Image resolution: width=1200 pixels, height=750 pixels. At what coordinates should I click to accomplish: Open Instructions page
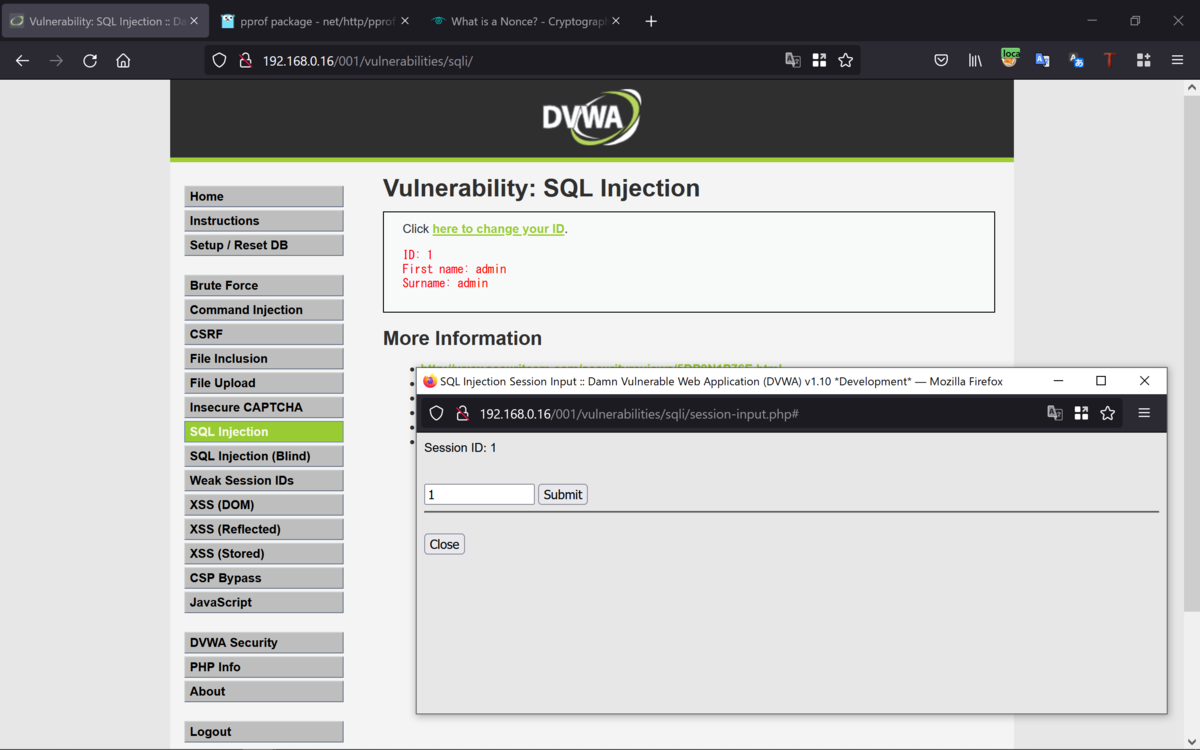tap(264, 221)
